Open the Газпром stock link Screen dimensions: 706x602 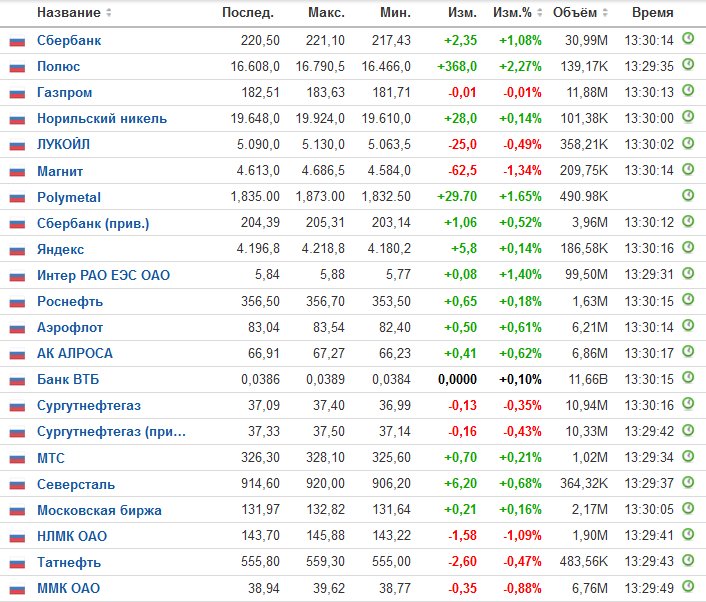(64, 93)
